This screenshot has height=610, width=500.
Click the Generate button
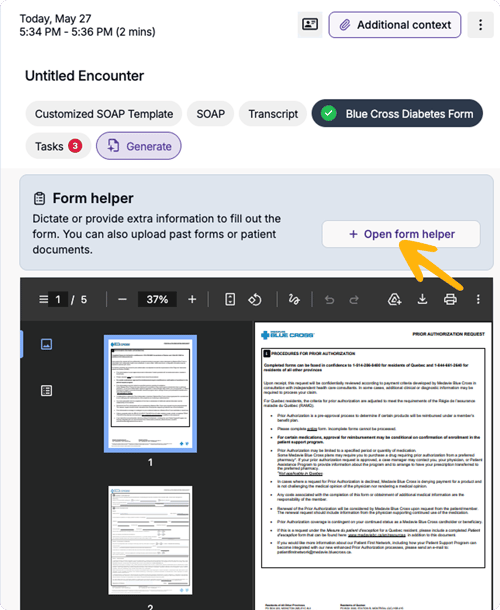click(139, 146)
